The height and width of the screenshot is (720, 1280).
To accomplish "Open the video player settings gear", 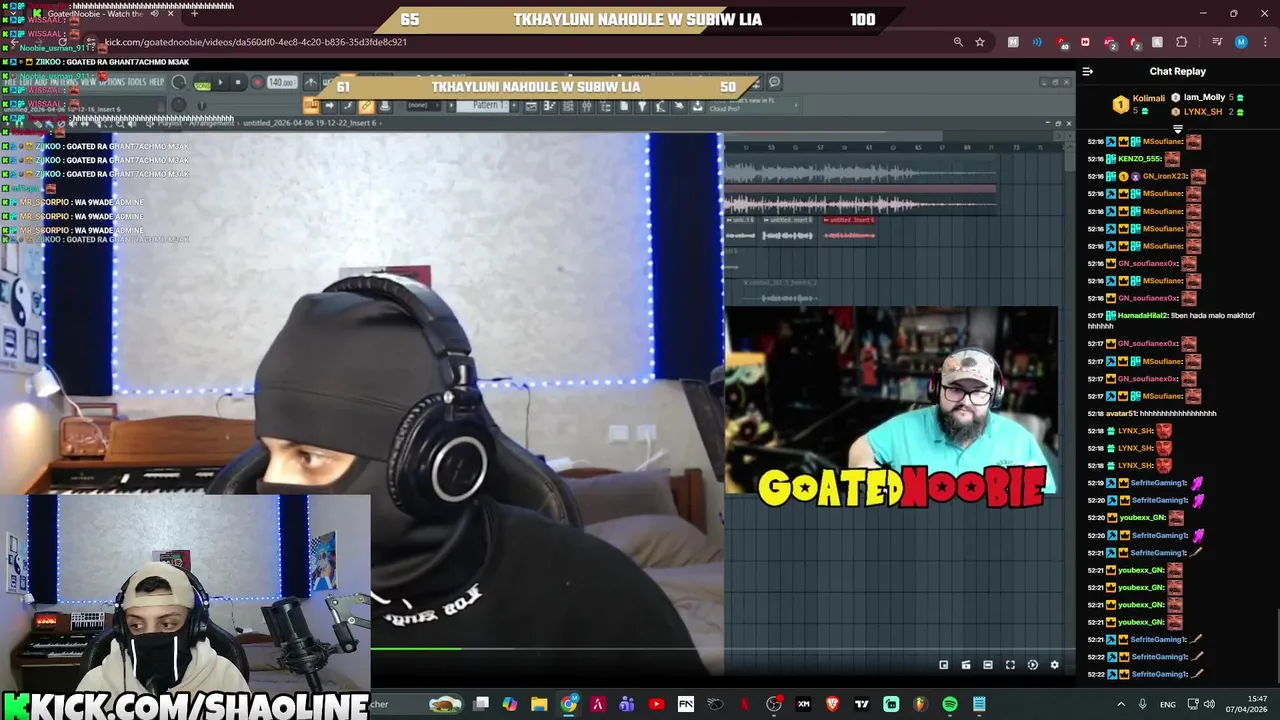I will pyautogui.click(x=1054, y=665).
